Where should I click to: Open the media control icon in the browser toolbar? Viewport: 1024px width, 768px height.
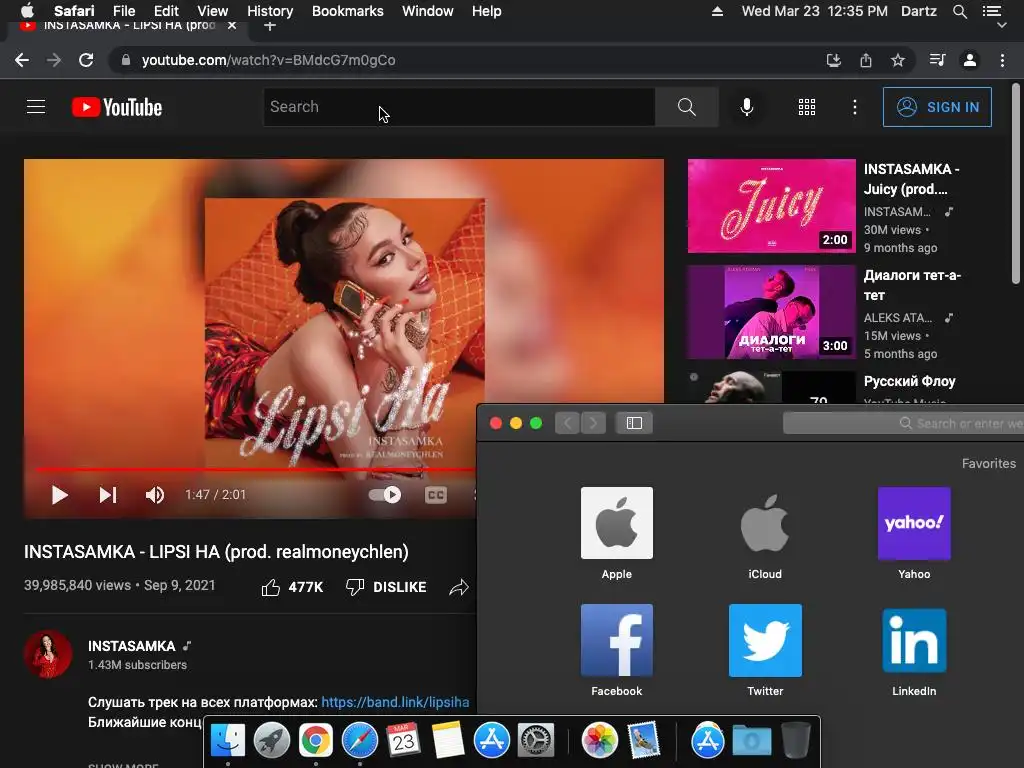click(x=937, y=60)
